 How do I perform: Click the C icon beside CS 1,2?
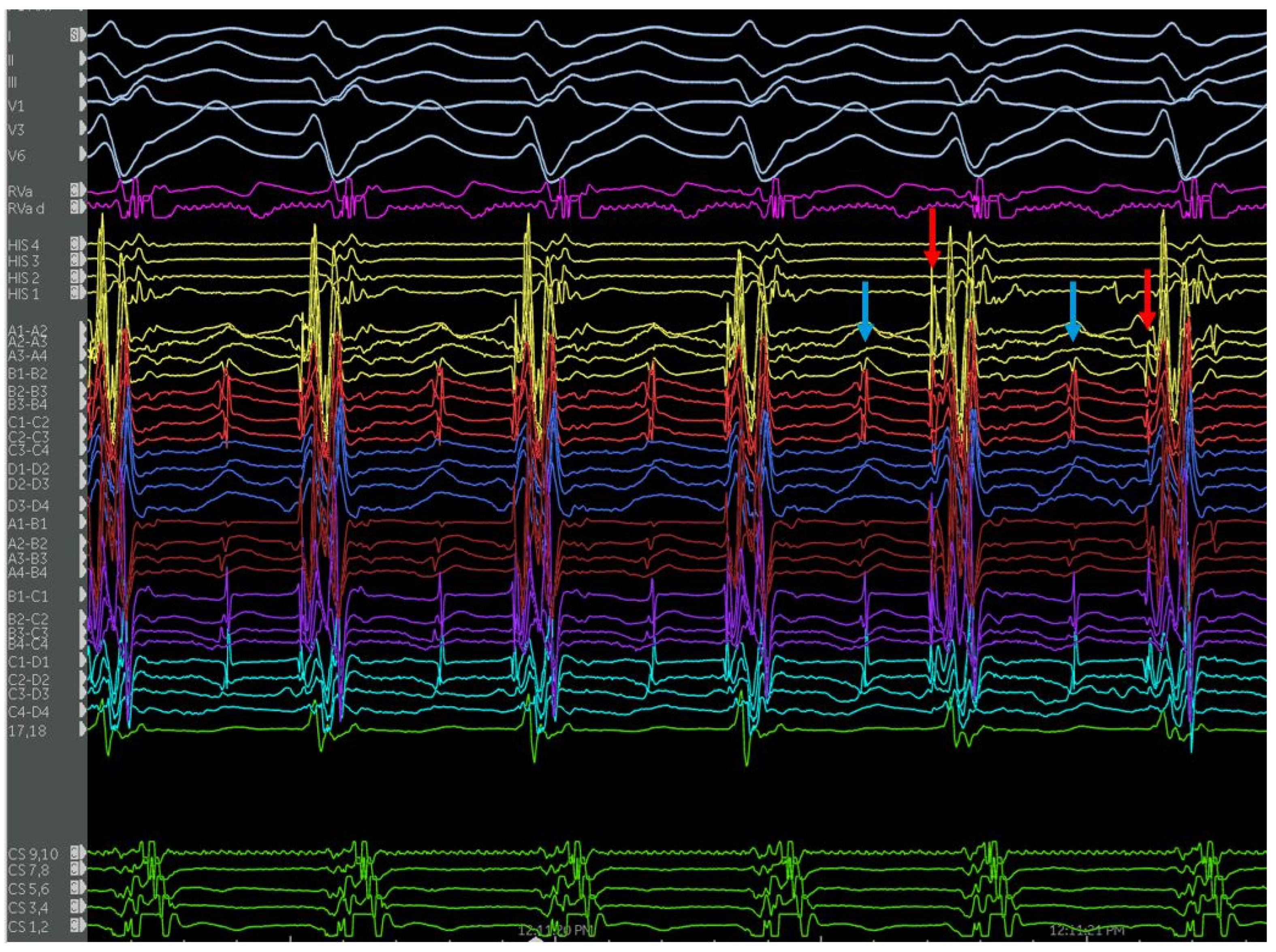pyautogui.click(x=75, y=925)
